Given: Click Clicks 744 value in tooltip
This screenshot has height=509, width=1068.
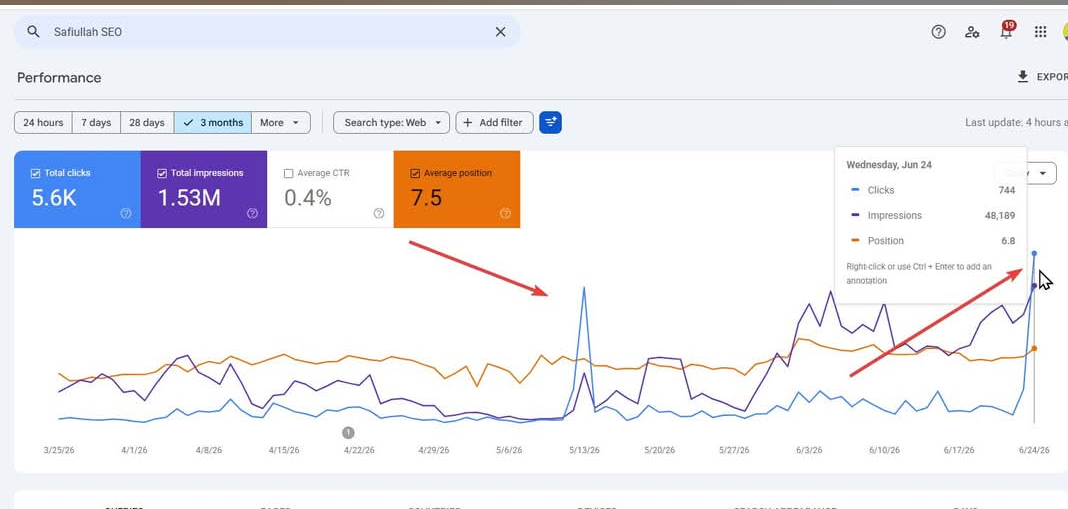Looking at the screenshot, I should point(1007,190).
